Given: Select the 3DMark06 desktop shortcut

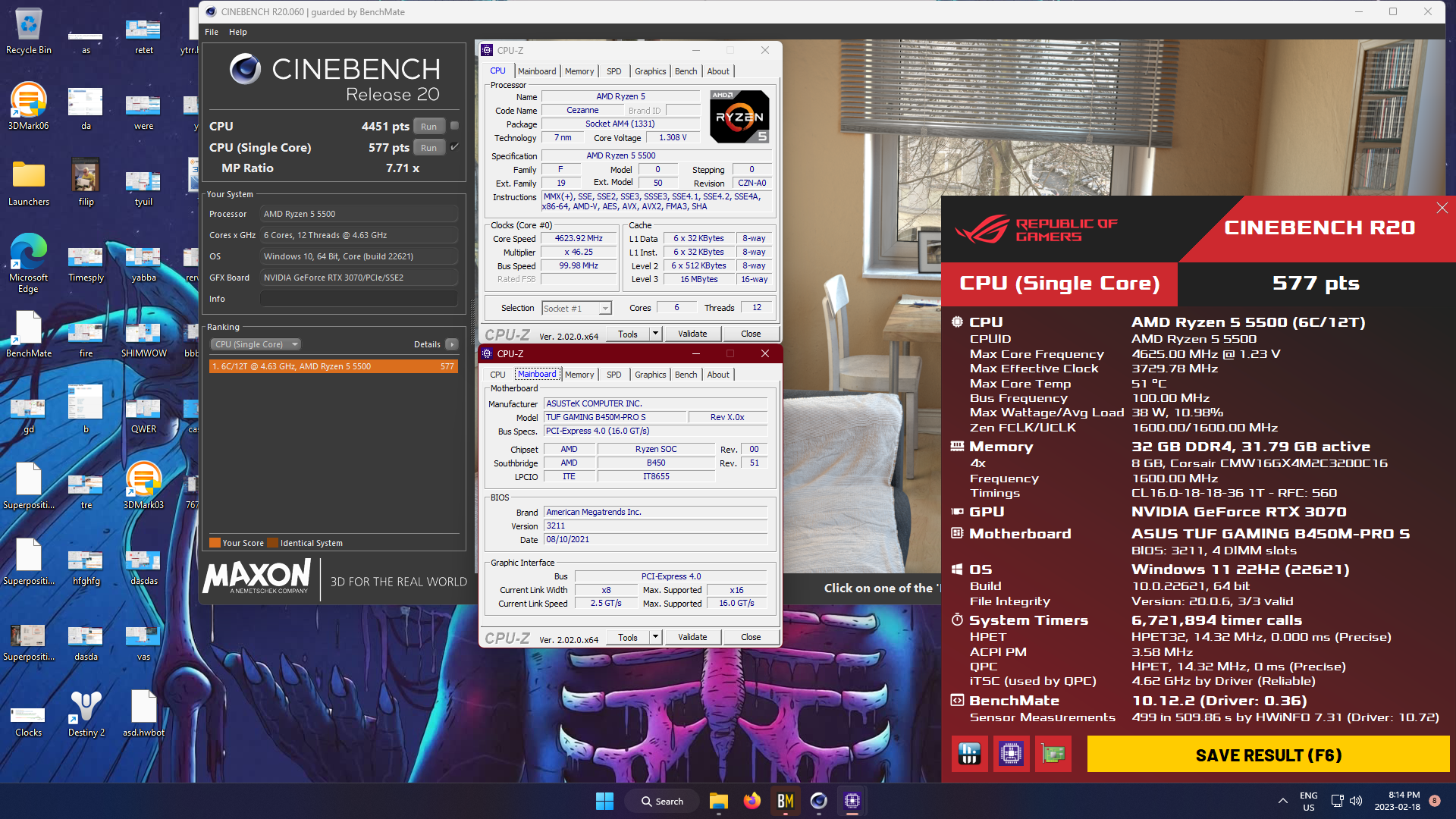Looking at the screenshot, I should point(29,106).
